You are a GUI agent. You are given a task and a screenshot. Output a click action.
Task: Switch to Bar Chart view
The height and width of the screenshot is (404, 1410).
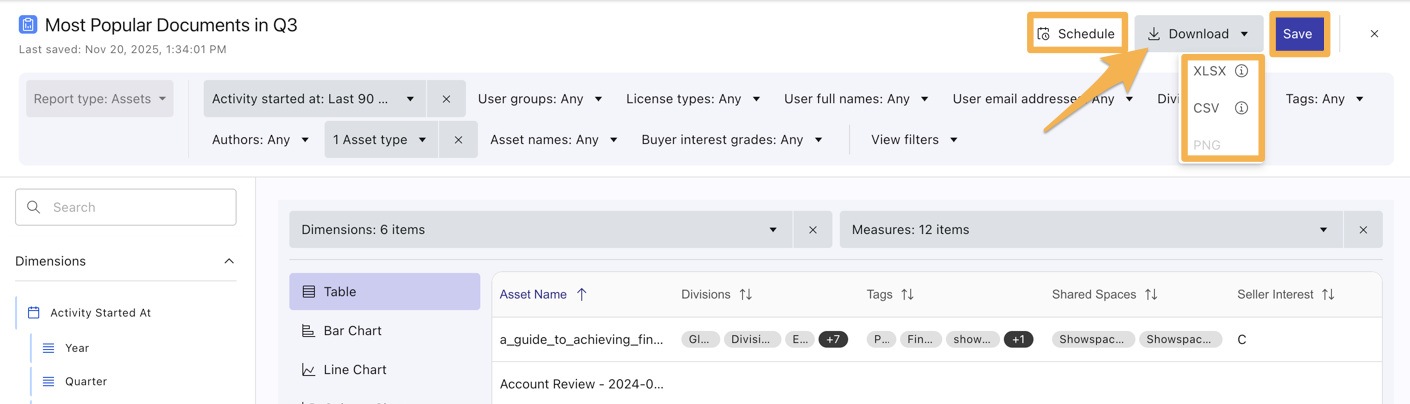pos(352,331)
